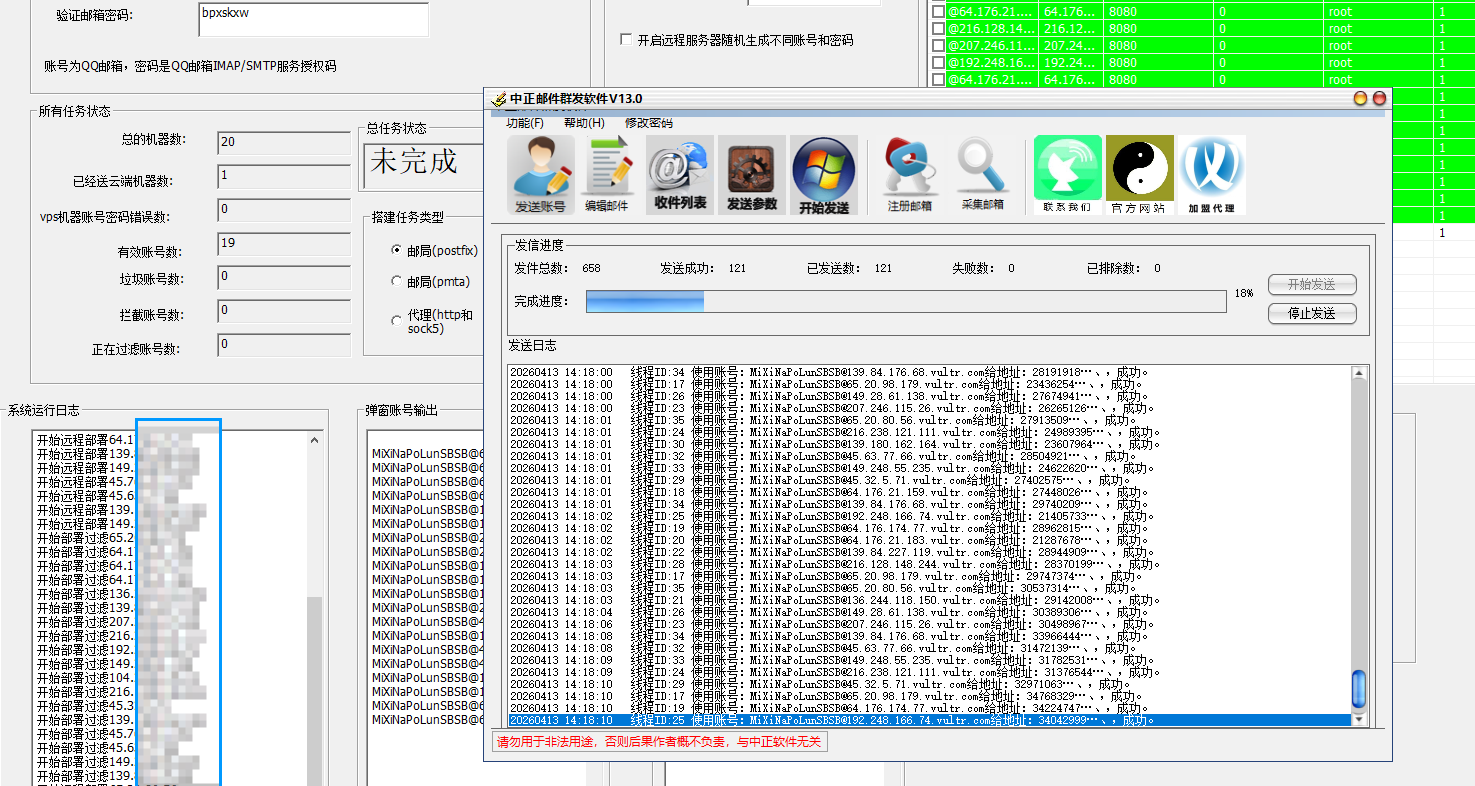Open the 发送参数 send settings gear icon

(752, 175)
